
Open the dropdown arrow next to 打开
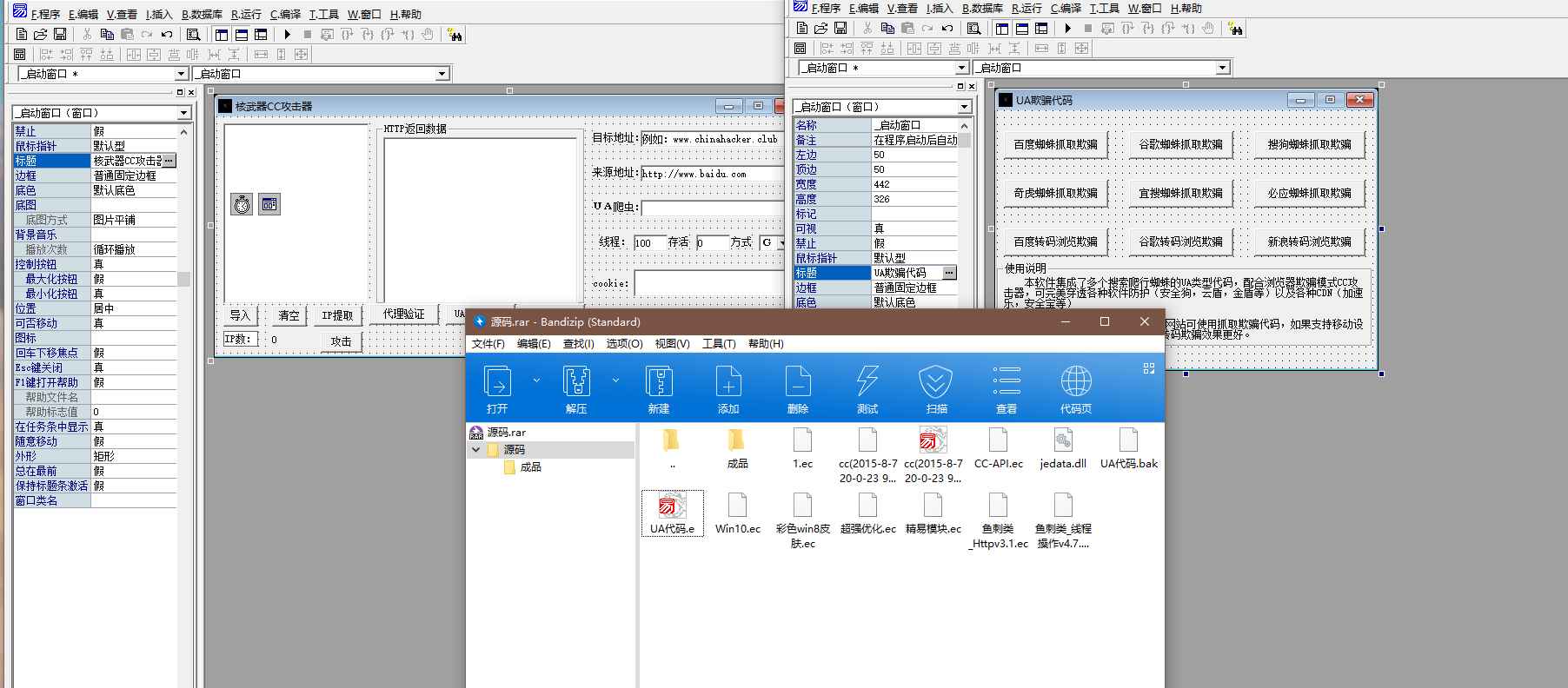coord(536,380)
